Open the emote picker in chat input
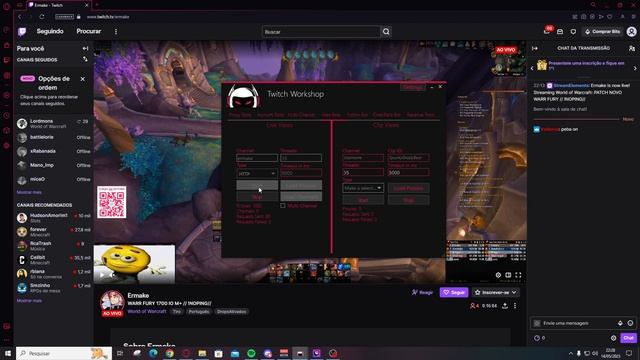640x360 pixels. pos(630,323)
